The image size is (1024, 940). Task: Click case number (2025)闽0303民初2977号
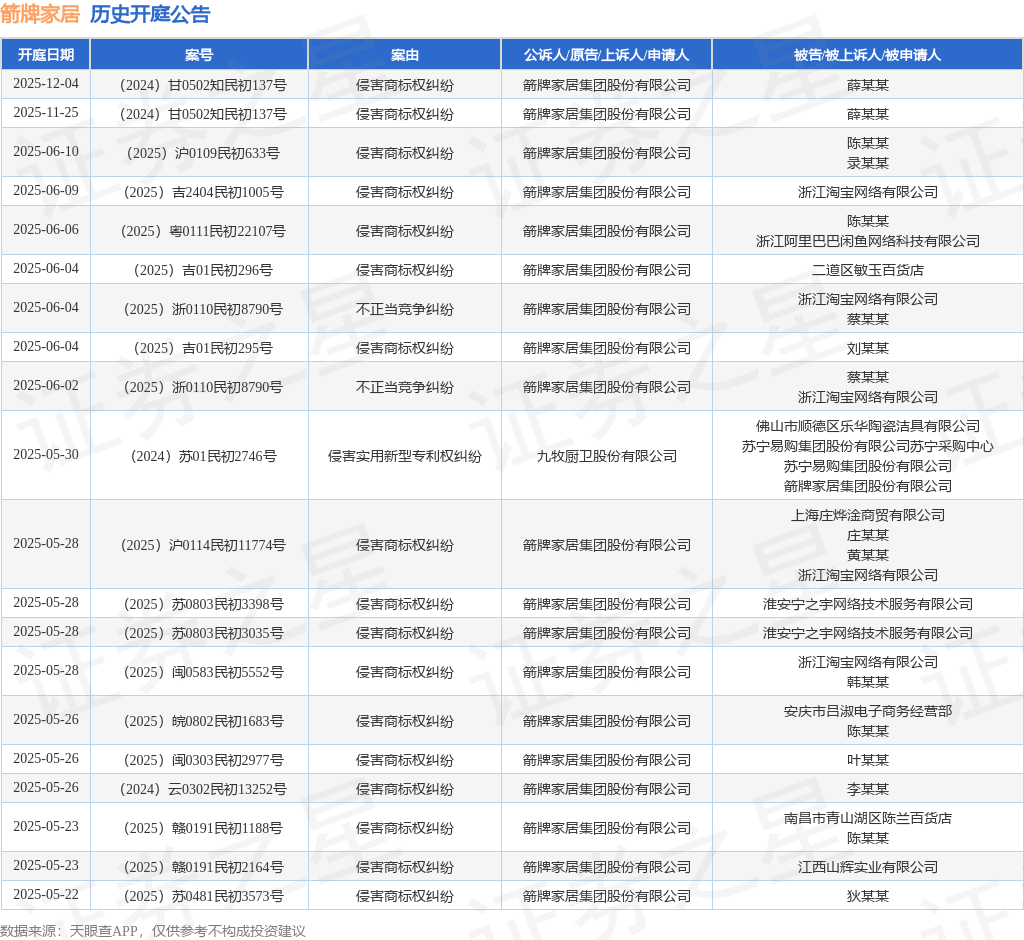pos(203,760)
